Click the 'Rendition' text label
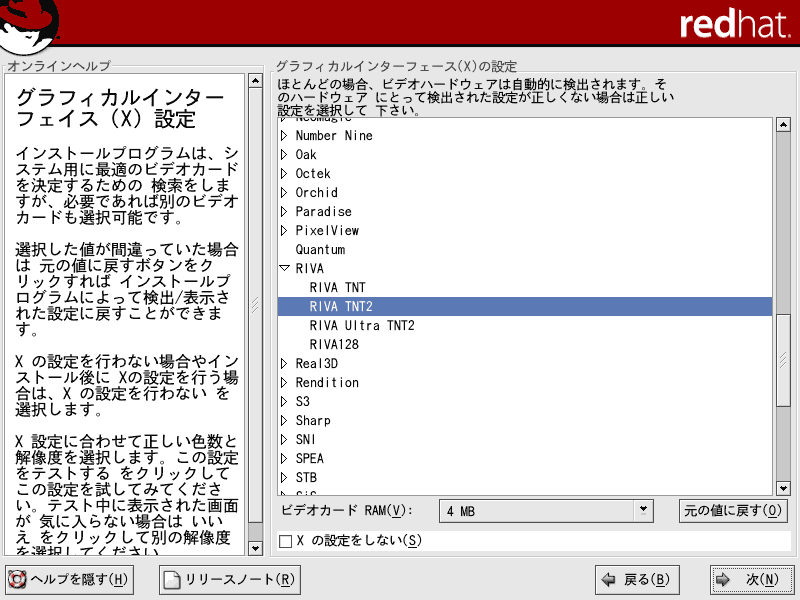Screen dimensions: 800x600 point(327,383)
